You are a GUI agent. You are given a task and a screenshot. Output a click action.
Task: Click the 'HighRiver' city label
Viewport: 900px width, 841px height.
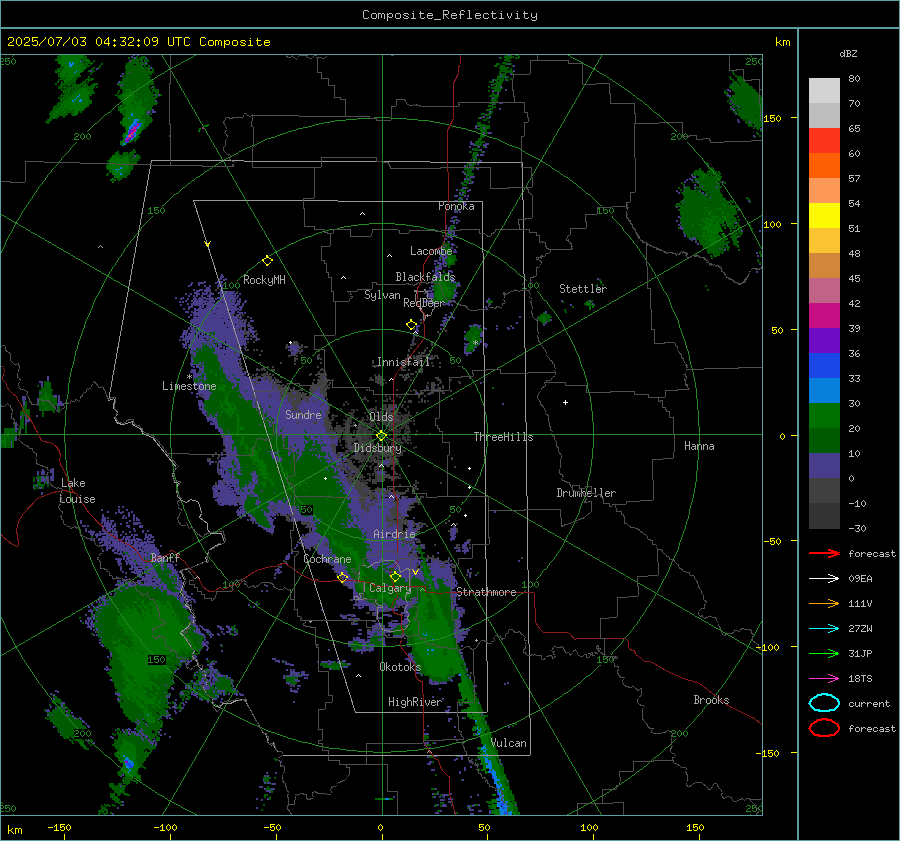(415, 702)
